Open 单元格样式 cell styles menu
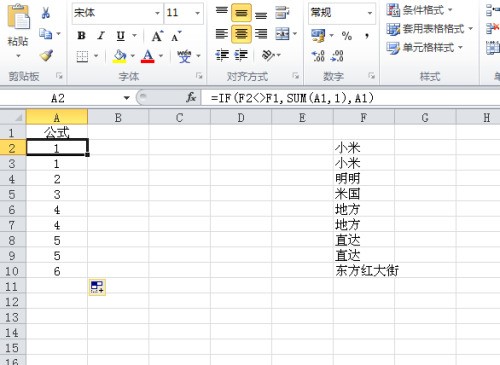This screenshot has height=365, width=500. 425,48
